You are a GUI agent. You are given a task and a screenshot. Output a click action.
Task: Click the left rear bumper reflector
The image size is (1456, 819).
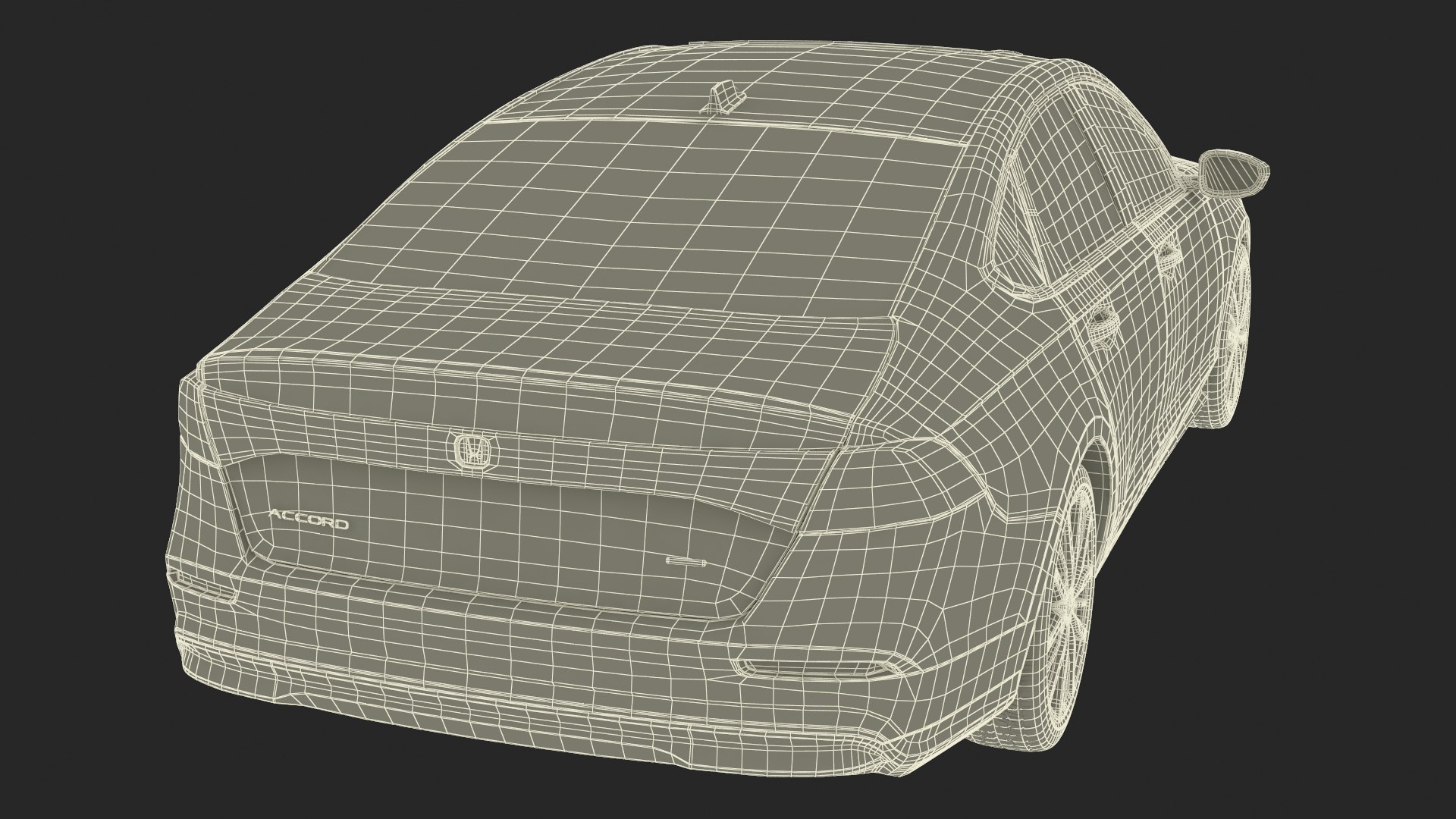[x=203, y=588]
